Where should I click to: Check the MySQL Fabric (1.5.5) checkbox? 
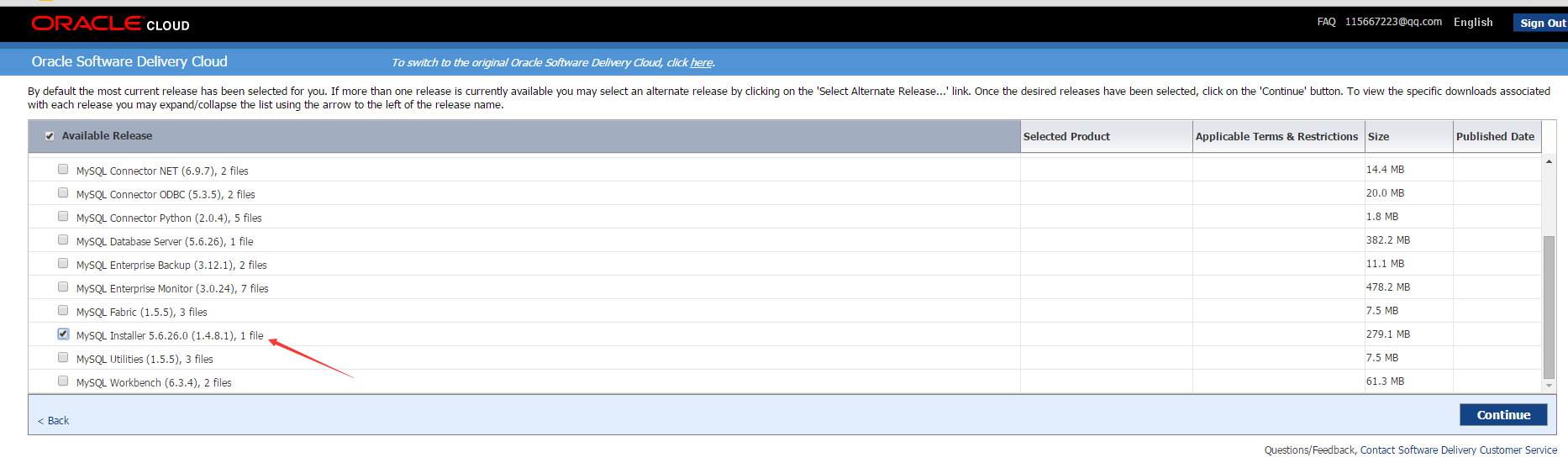pos(63,311)
